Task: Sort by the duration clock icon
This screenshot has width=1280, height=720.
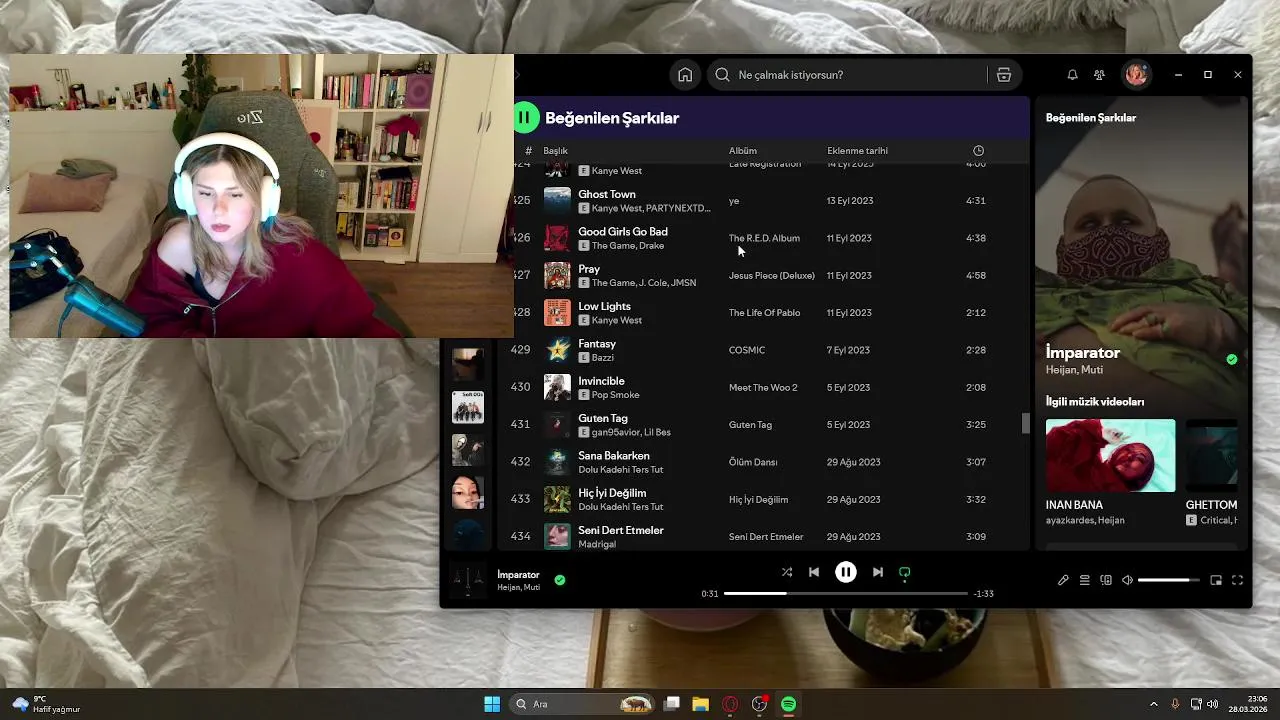Action: tap(978, 151)
